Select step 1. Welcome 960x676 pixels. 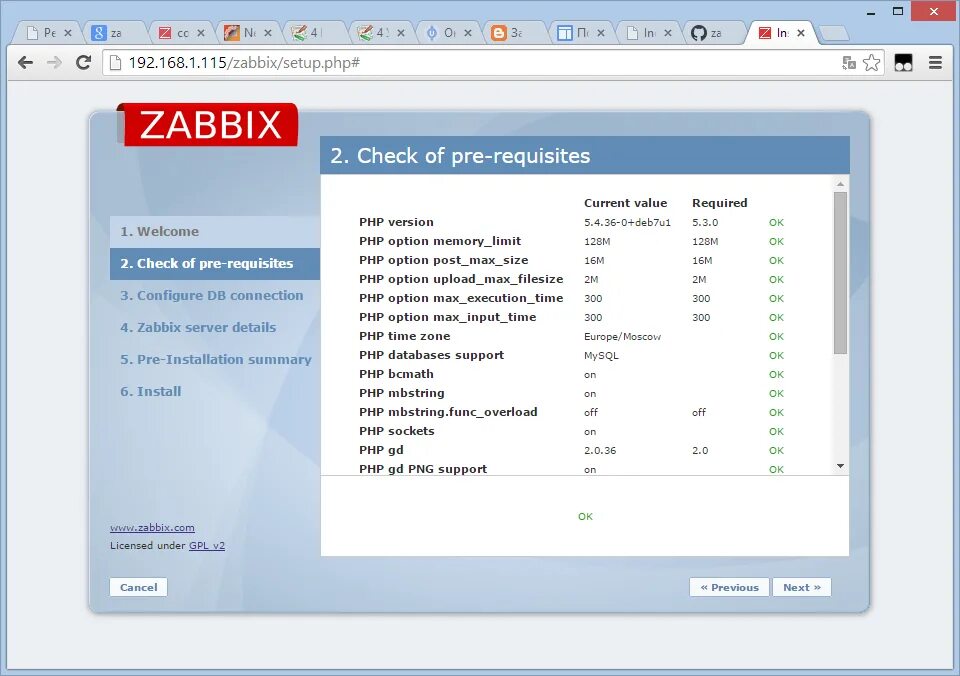(215, 231)
